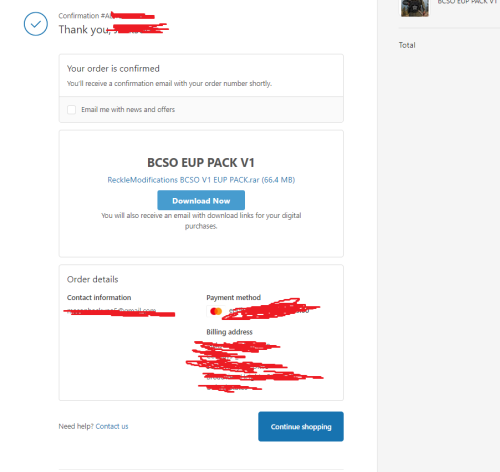Screen dimensions: 500x472
Task: Click the Mastercard payment icon
Action: 216,311
